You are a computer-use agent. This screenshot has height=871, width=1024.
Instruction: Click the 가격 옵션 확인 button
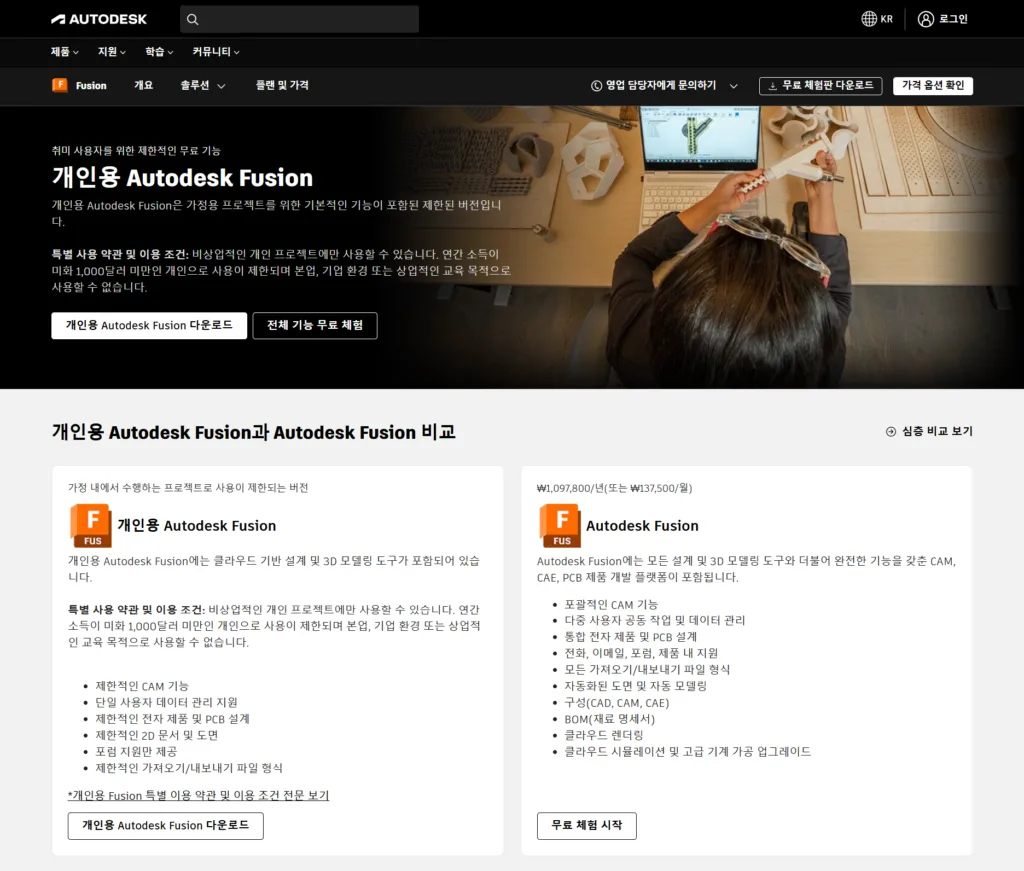click(x=933, y=86)
